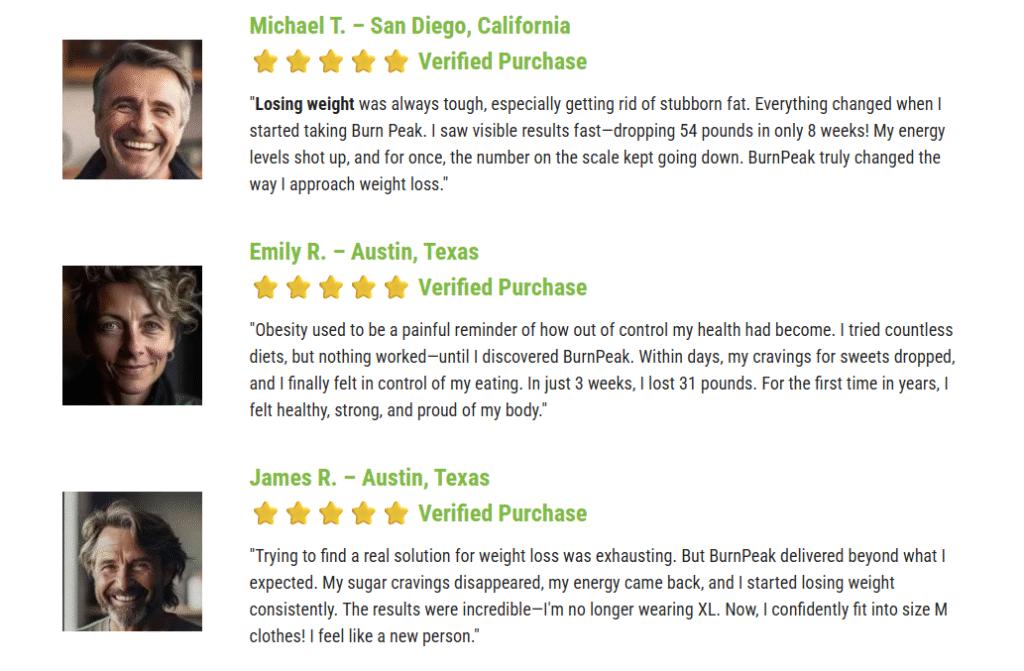
Task: Click the first star in Michael T.'s rating
Action: [265, 62]
